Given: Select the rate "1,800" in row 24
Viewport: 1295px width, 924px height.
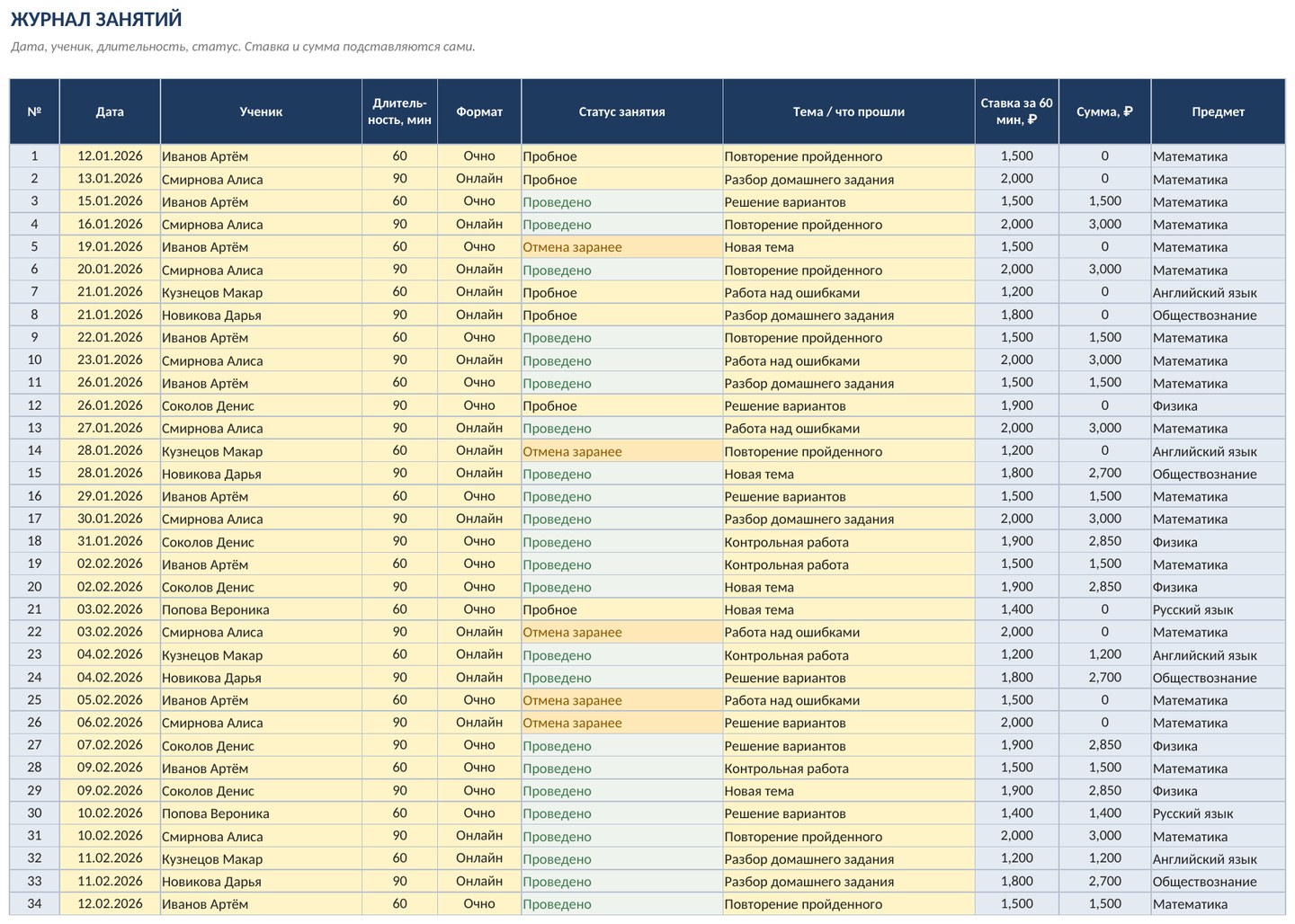Looking at the screenshot, I should [x=1017, y=677].
